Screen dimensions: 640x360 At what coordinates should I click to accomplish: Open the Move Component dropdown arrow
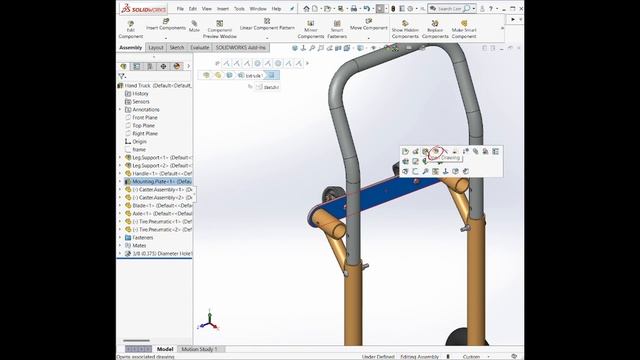pos(369,38)
